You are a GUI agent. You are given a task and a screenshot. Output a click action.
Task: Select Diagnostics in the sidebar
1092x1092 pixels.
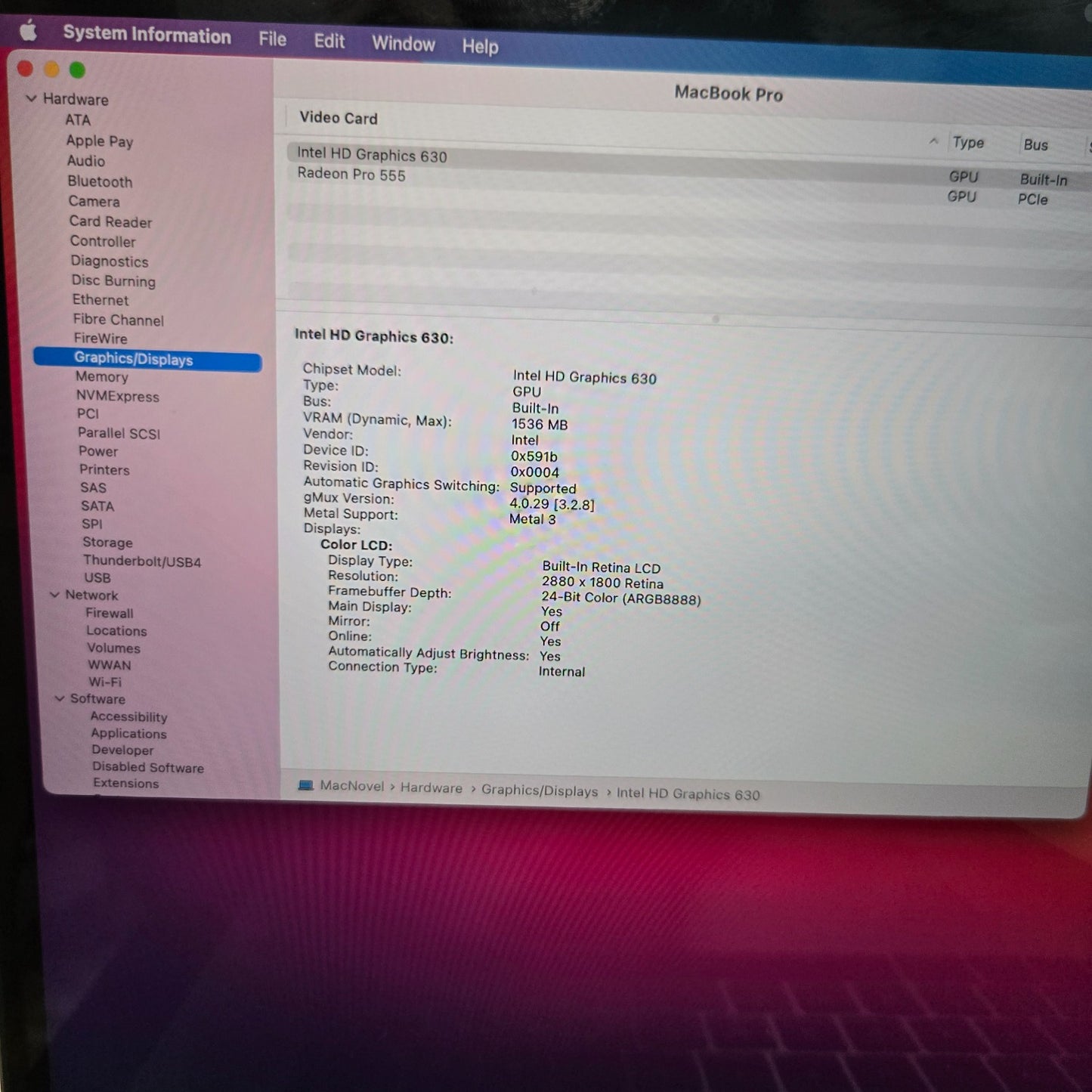(x=110, y=261)
